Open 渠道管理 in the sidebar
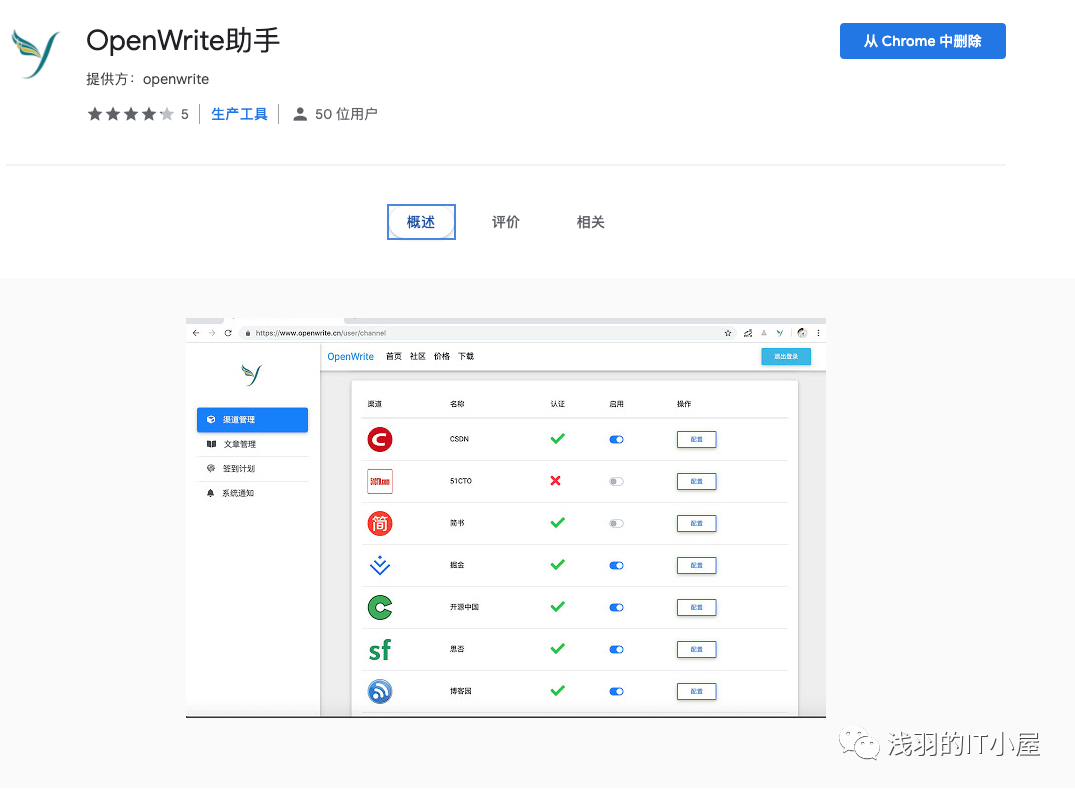Screen dimensions: 1075x791 pos(252,419)
